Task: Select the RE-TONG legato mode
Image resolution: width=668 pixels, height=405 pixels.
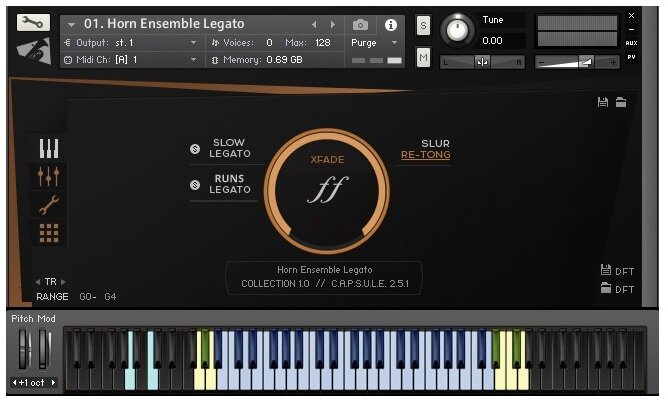Action: tap(426, 155)
